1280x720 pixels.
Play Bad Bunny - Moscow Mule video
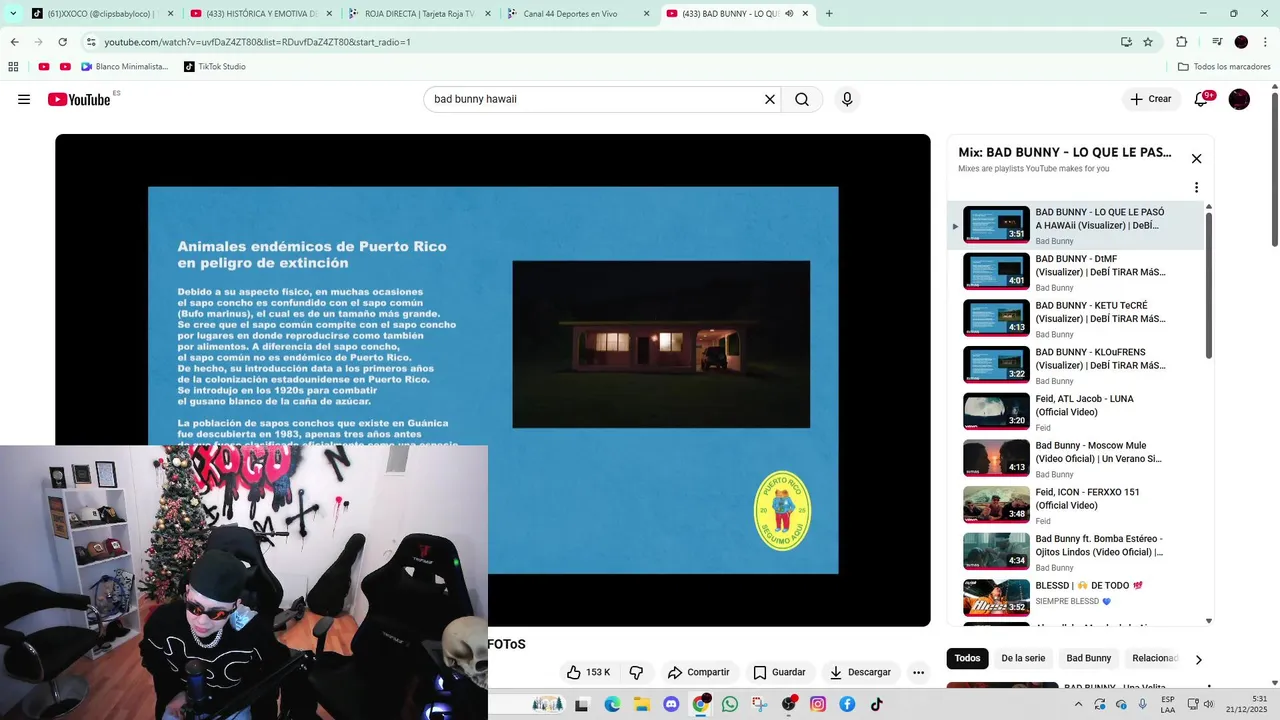click(x=1076, y=458)
